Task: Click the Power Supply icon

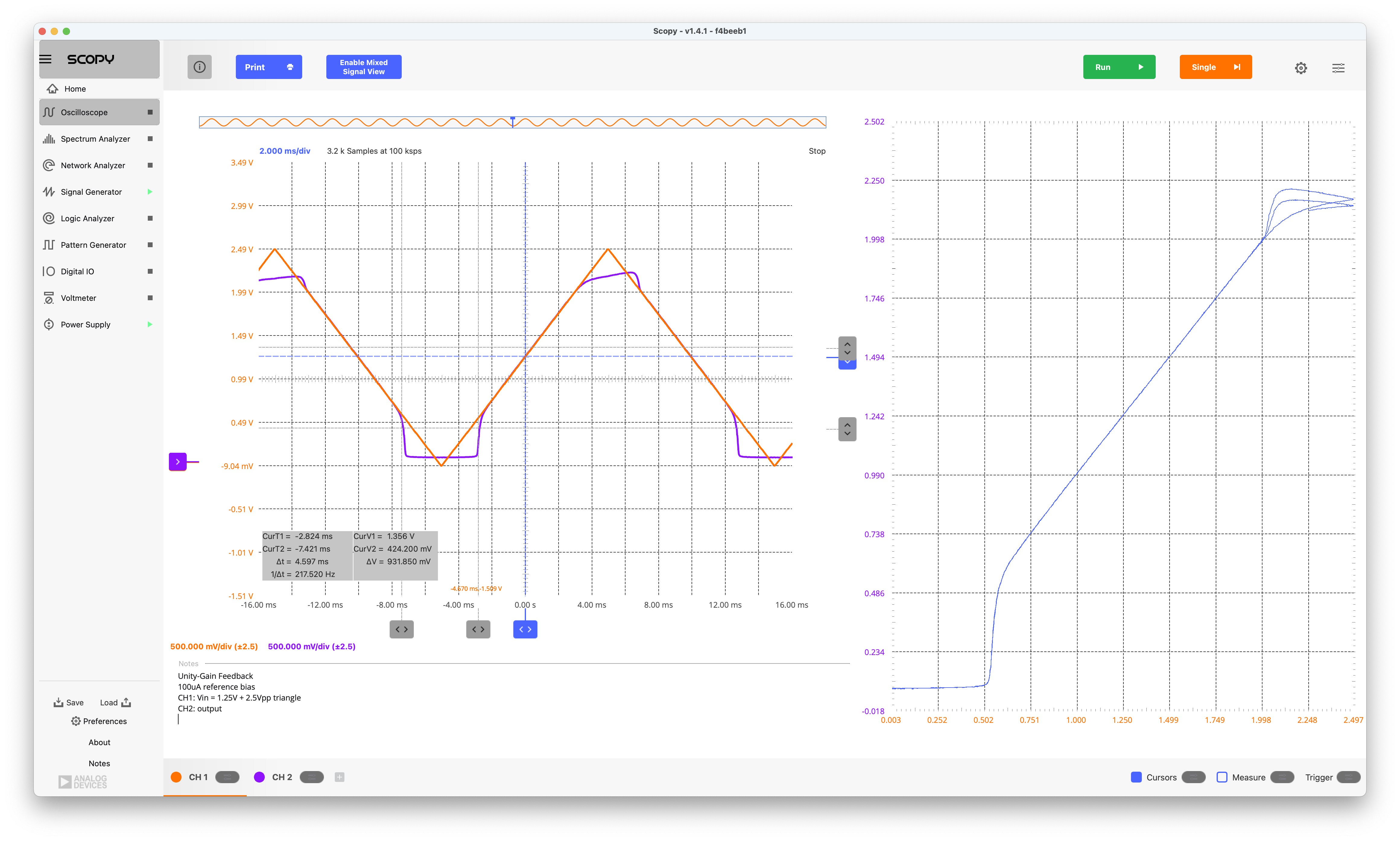Action: 49,325
